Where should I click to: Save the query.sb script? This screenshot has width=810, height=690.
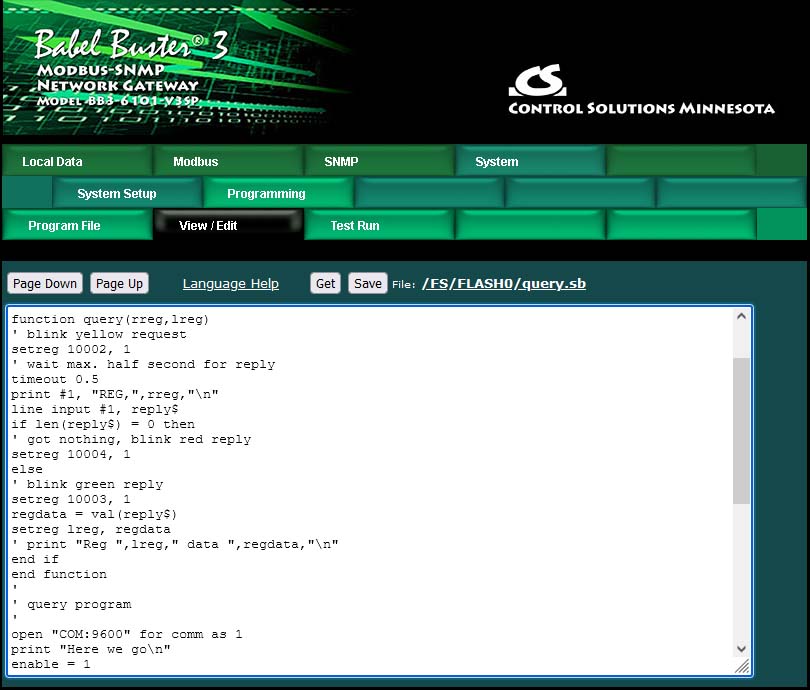(x=368, y=283)
